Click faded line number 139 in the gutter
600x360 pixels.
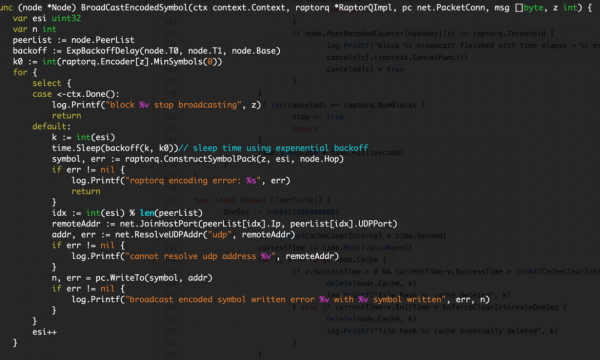[x=170, y=200]
